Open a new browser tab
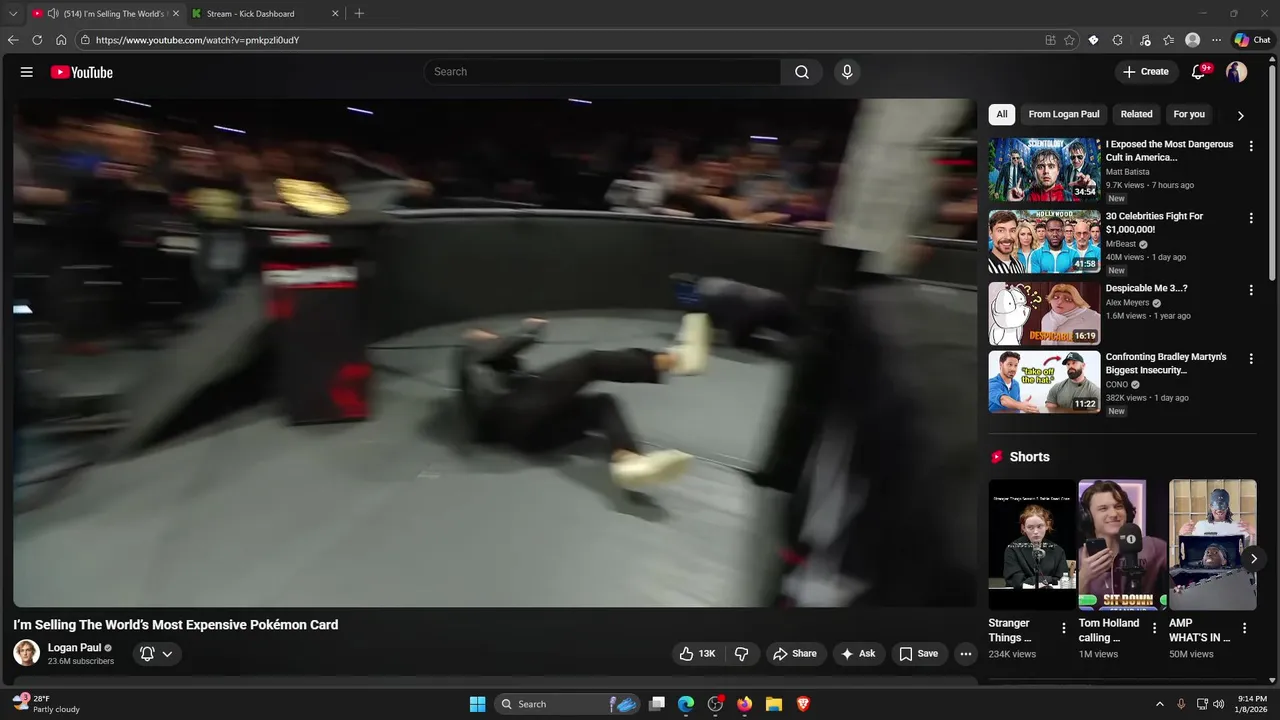Viewport: 1280px width, 720px height. pyautogui.click(x=359, y=14)
